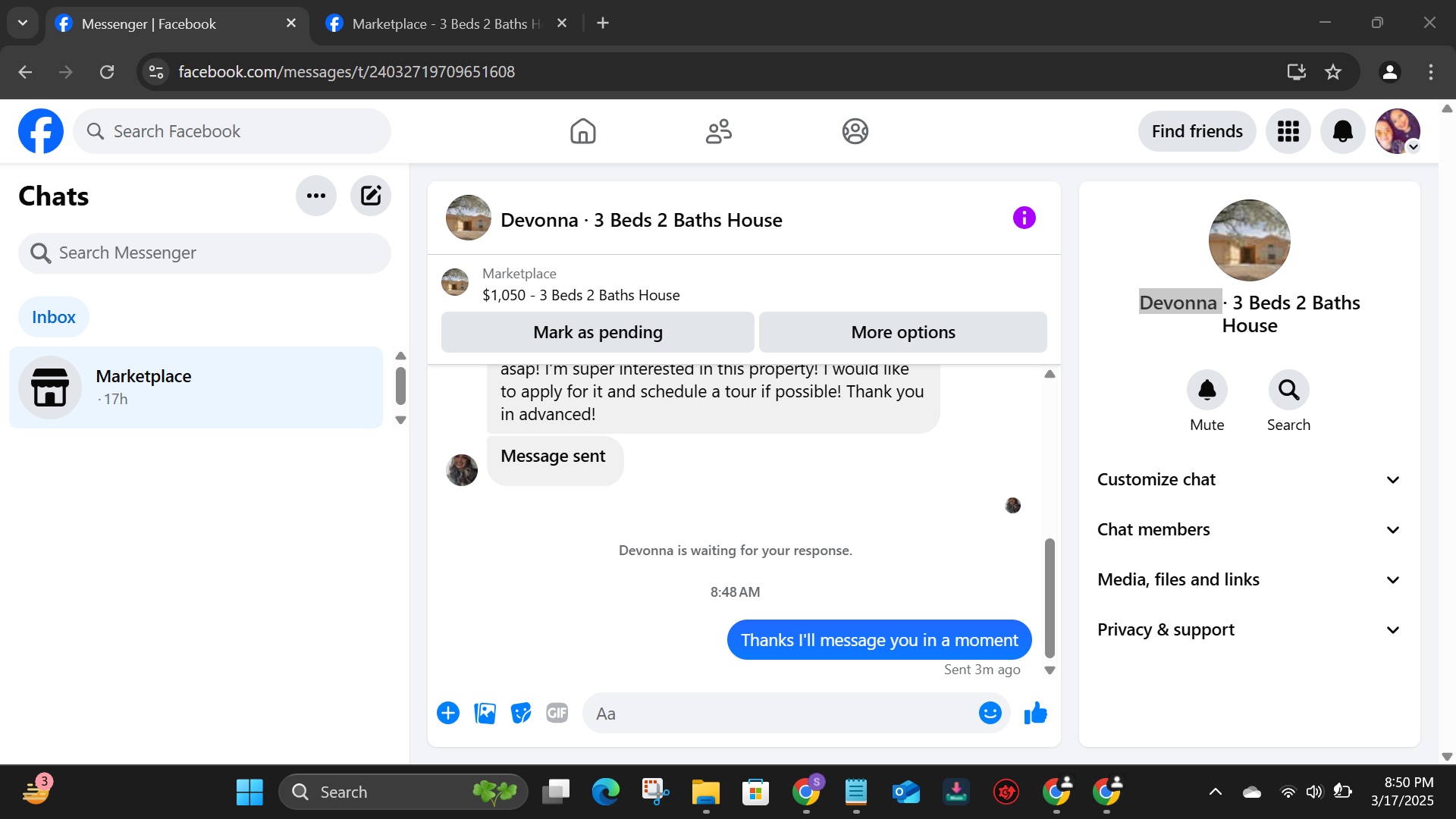This screenshot has width=1456, height=819.
Task: Reload the page in Chrome
Action: point(107,72)
